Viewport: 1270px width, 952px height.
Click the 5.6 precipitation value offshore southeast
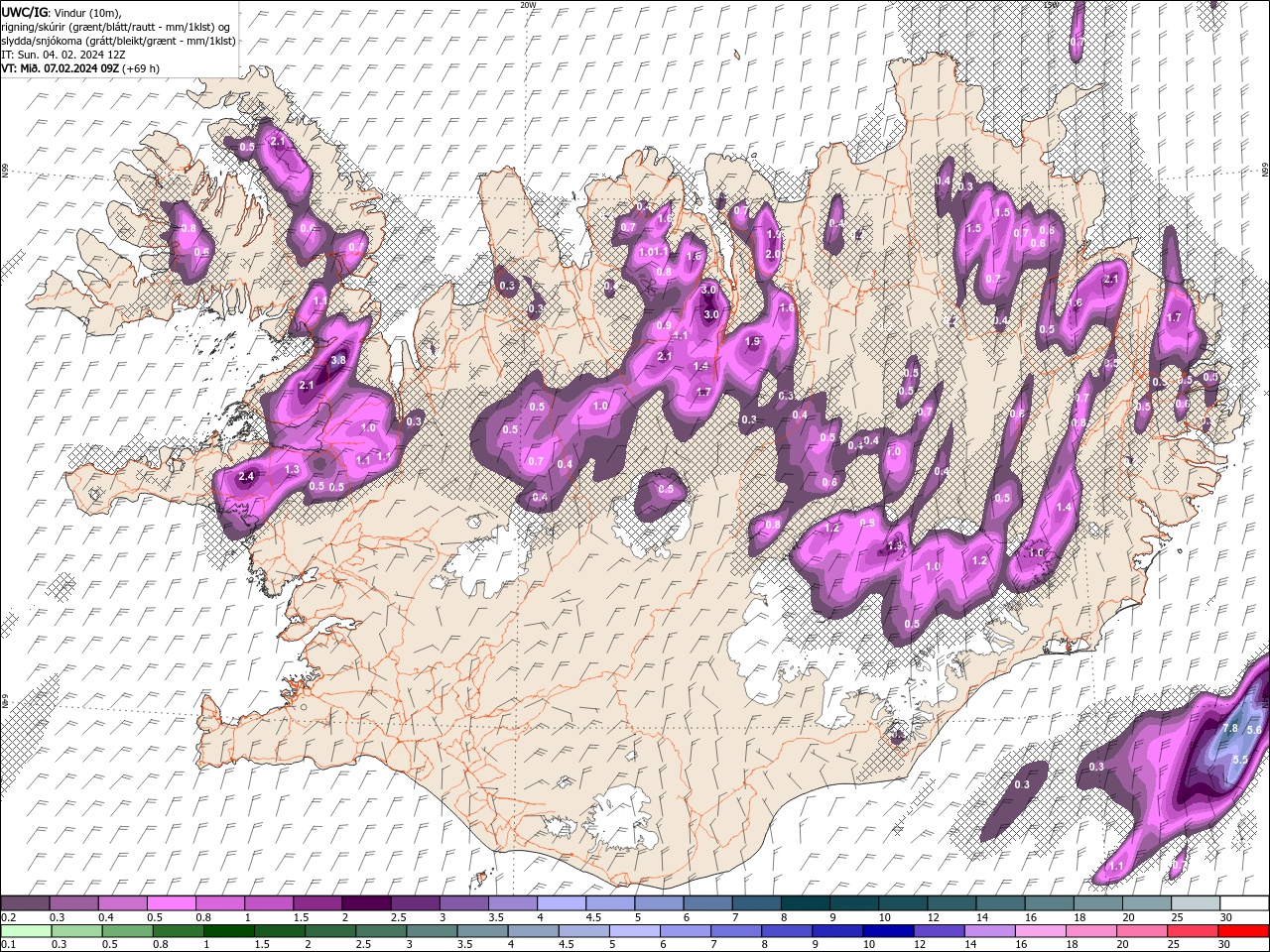(1253, 730)
